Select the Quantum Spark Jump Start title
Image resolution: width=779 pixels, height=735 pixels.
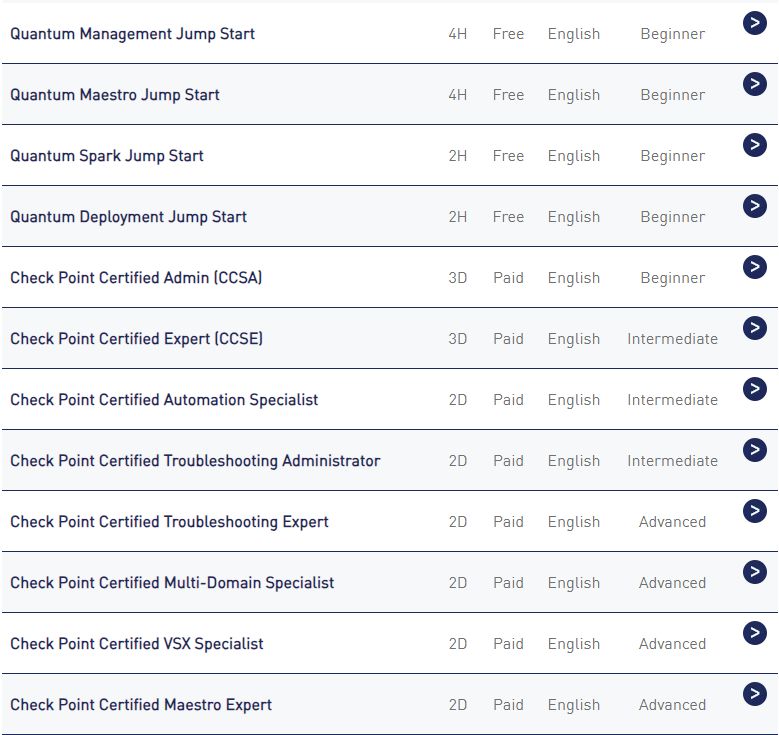[x=107, y=156]
